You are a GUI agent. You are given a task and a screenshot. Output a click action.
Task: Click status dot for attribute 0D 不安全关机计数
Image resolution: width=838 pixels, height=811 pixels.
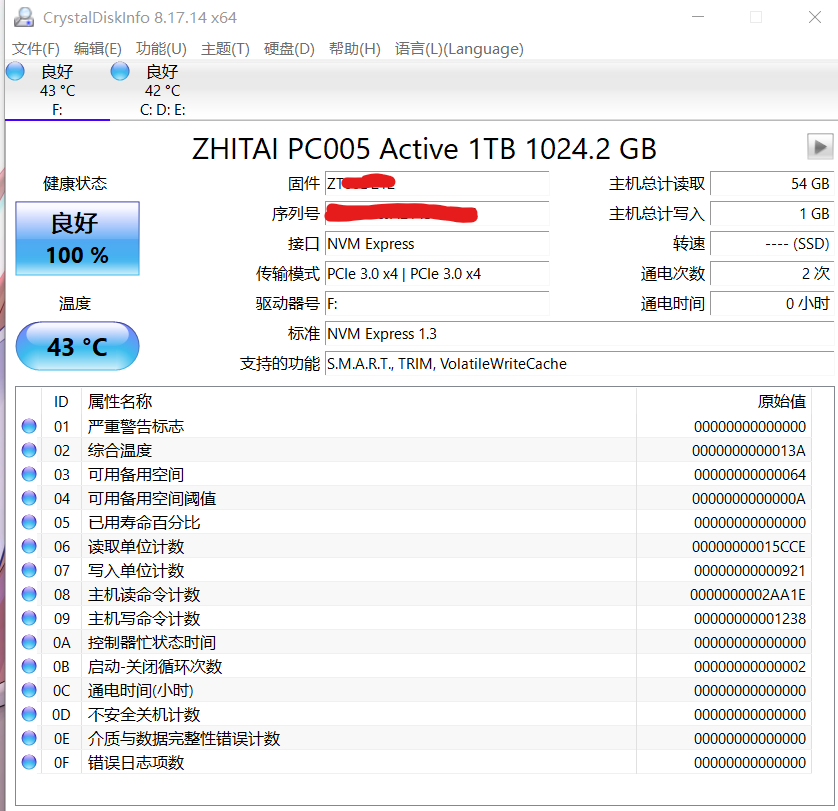tap(29, 714)
